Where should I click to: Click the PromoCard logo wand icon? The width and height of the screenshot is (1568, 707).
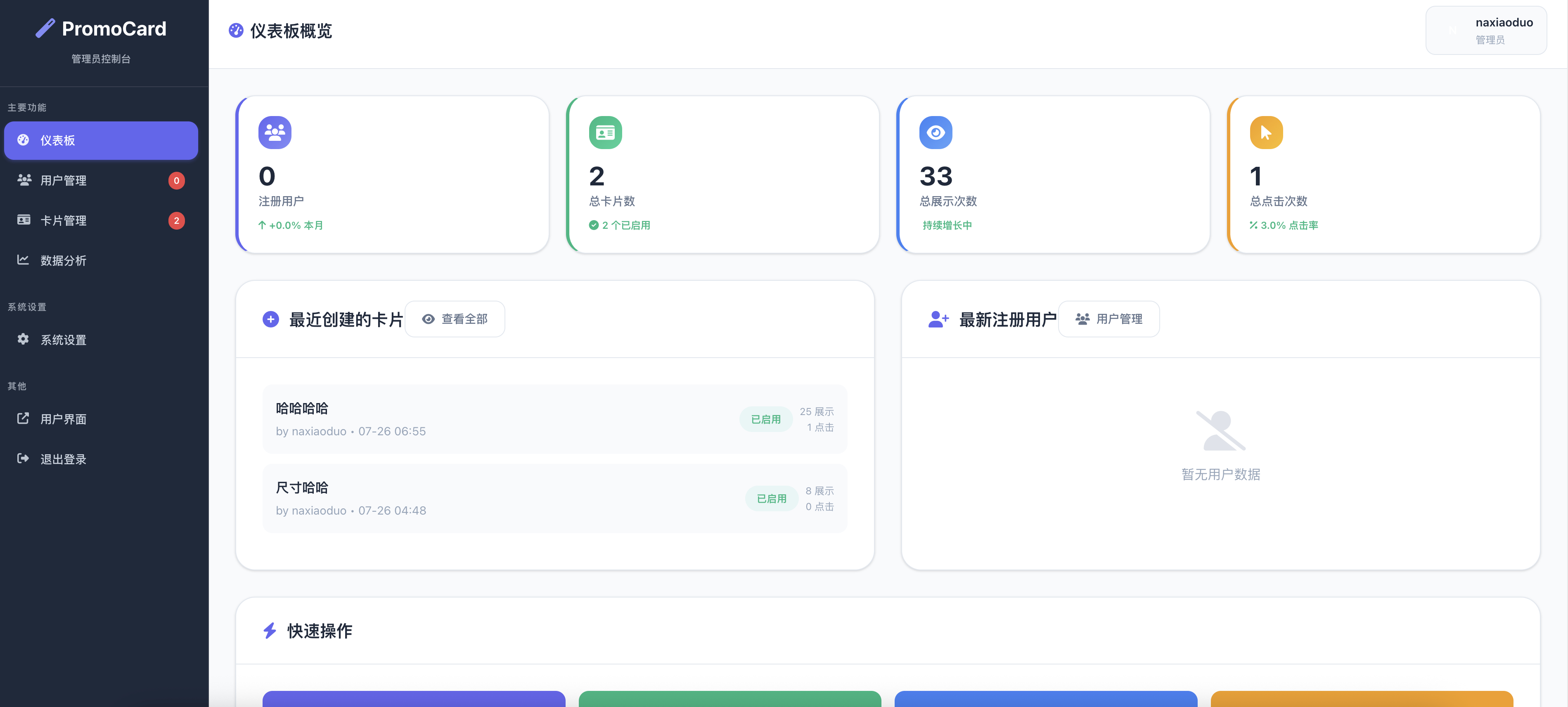(x=45, y=28)
